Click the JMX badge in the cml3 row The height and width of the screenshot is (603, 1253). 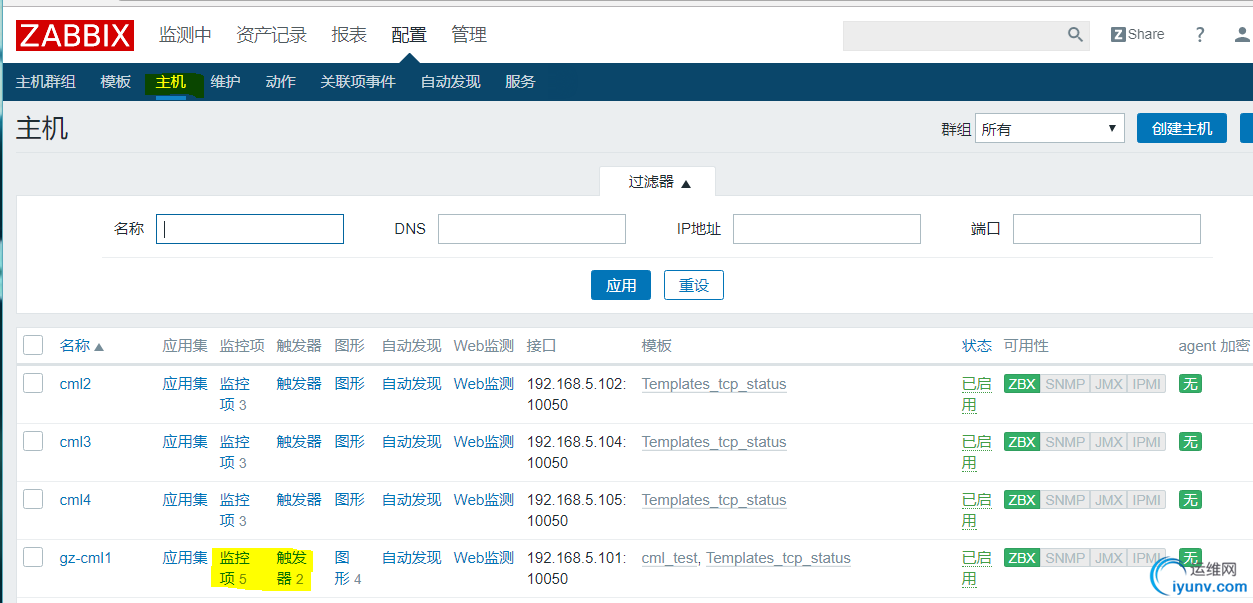tap(1108, 442)
